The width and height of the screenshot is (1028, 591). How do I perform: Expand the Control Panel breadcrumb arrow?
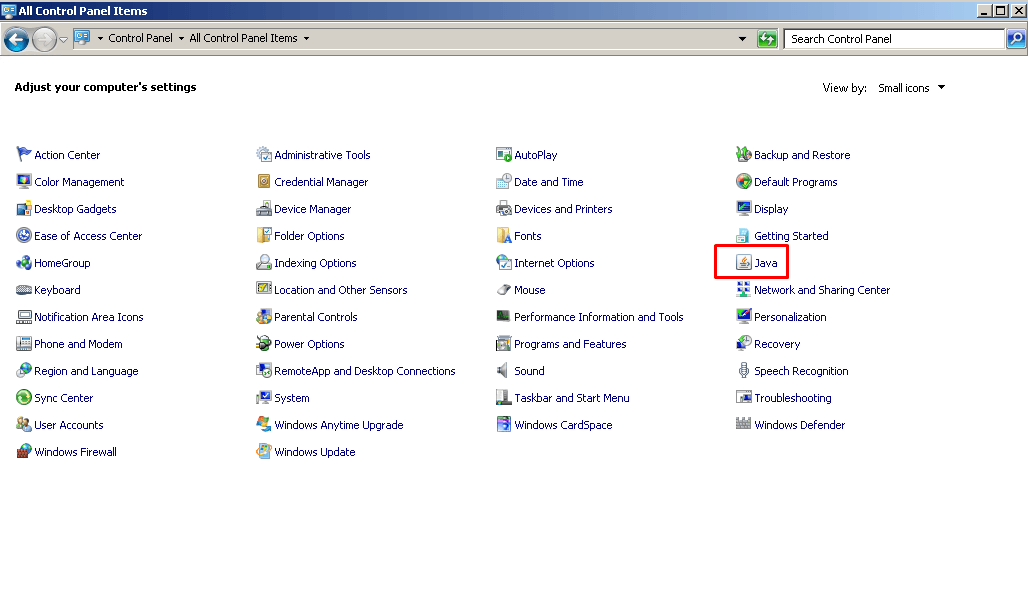181,39
